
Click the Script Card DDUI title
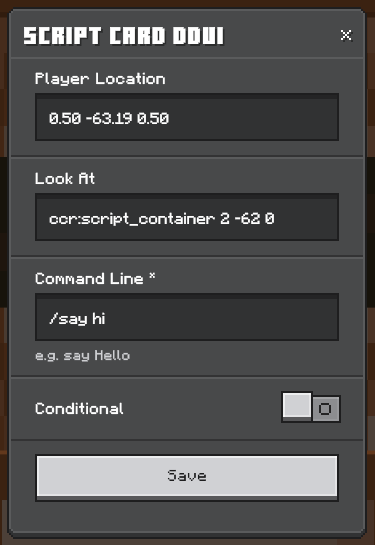pos(124,36)
